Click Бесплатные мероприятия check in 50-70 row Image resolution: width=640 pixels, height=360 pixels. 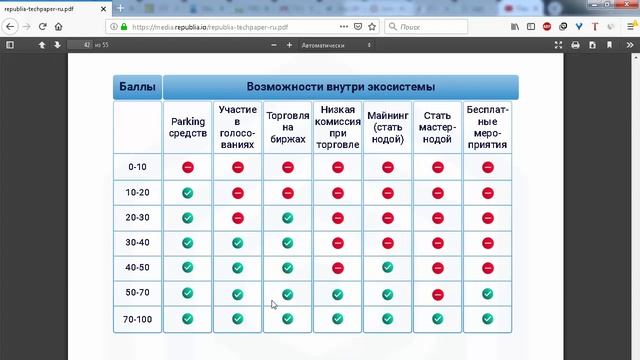pos(487,293)
